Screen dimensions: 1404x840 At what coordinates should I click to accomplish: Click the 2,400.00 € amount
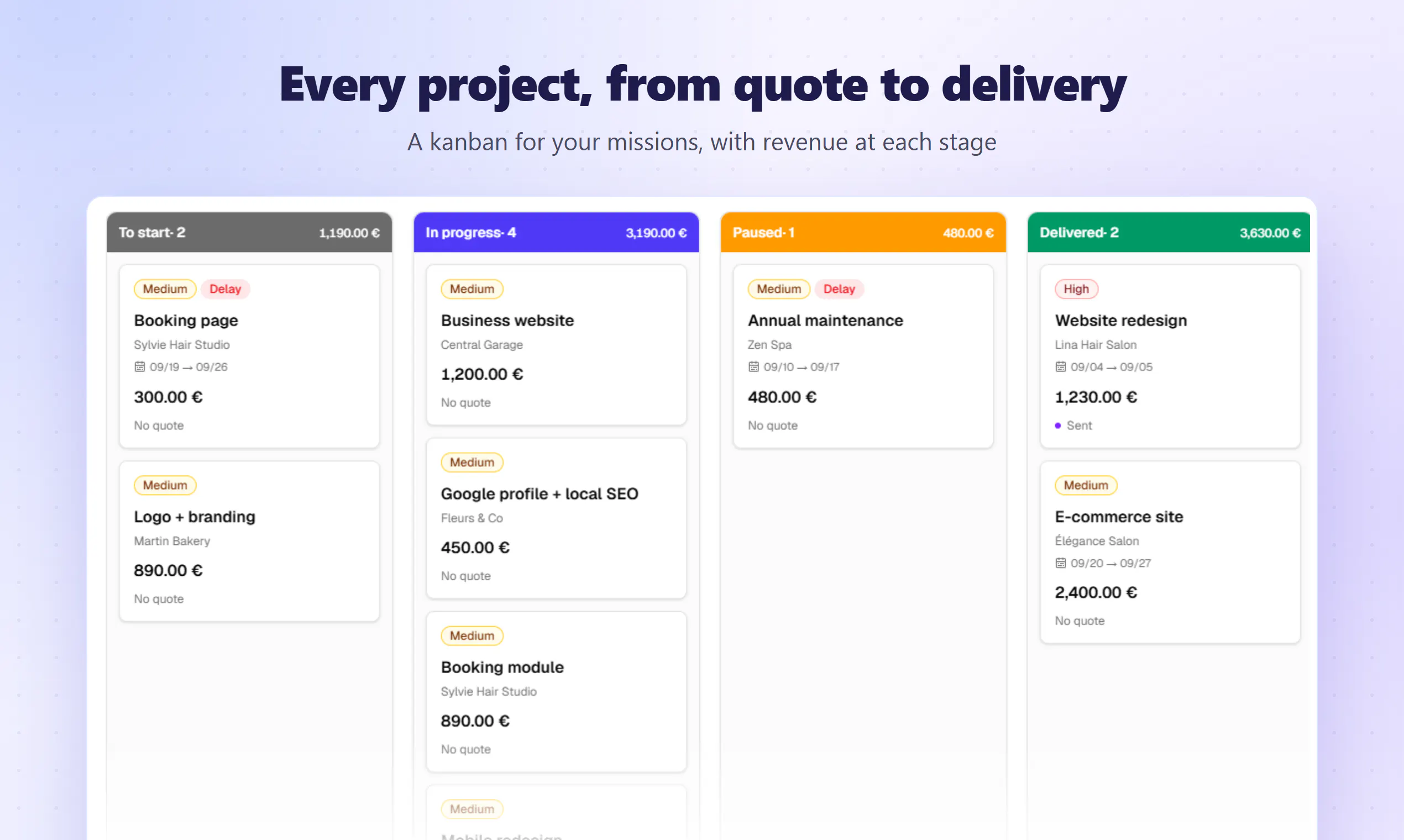tap(1096, 592)
